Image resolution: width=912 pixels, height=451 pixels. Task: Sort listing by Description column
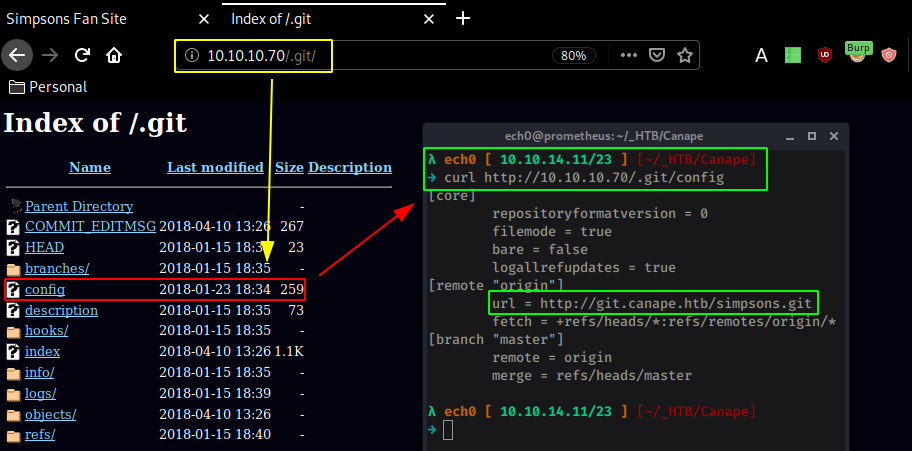coord(350,168)
